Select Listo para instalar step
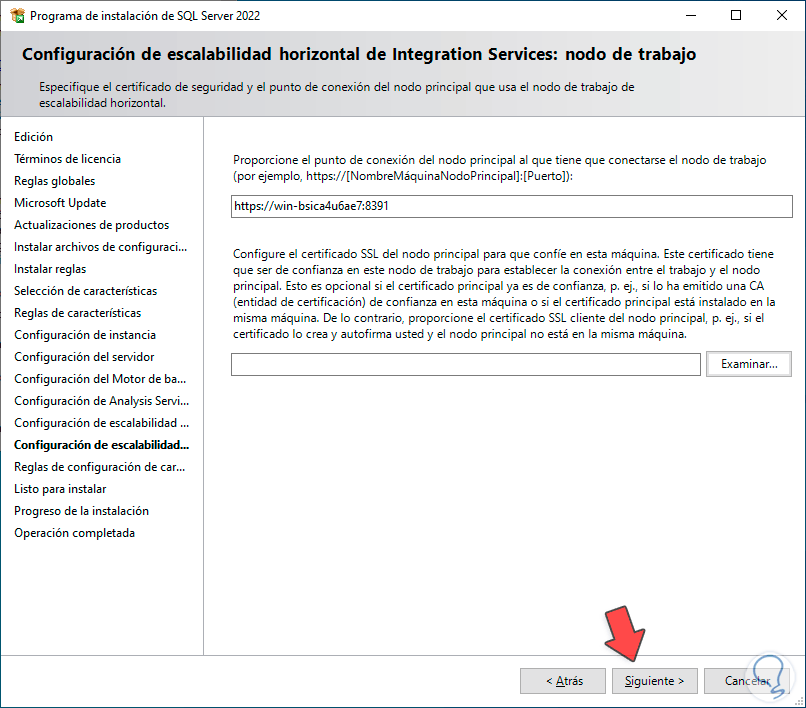 coord(60,489)
